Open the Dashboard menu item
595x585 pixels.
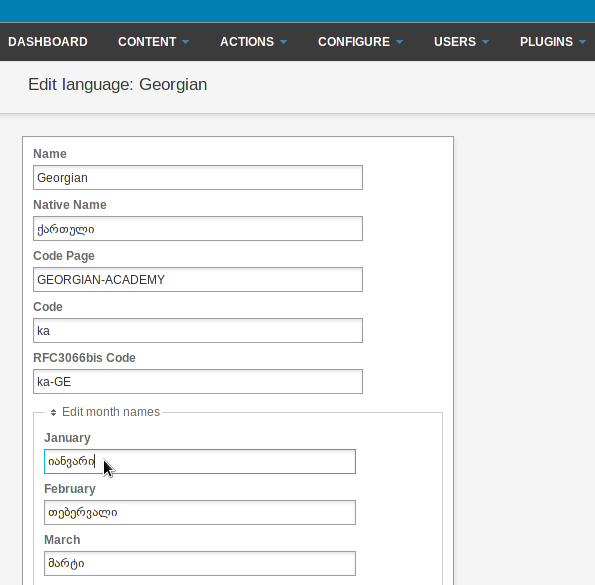(48, 42)
